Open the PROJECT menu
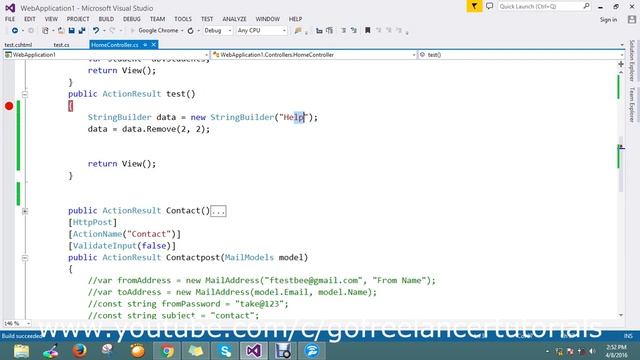Screen dimensions: 640x360 [x=78, y=19]
